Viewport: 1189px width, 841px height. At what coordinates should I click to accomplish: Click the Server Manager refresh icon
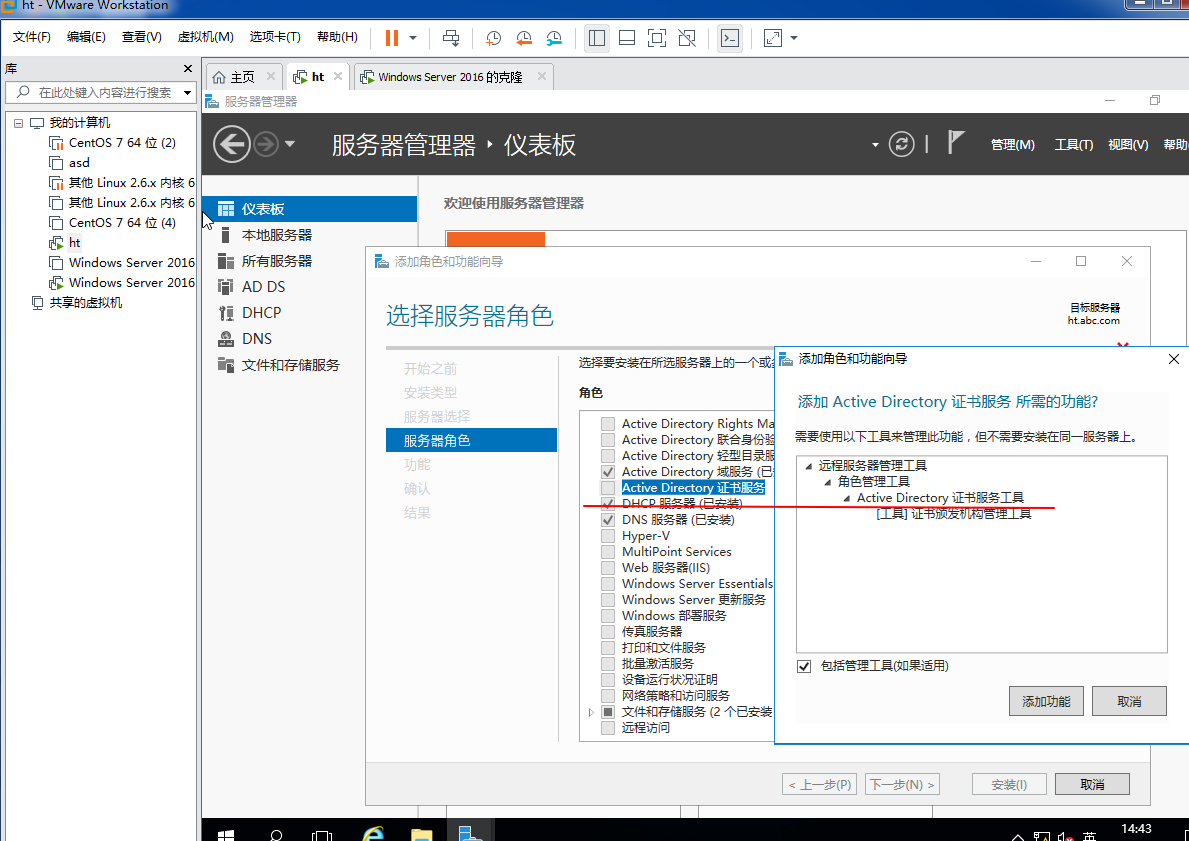click(x=901, y=144)
